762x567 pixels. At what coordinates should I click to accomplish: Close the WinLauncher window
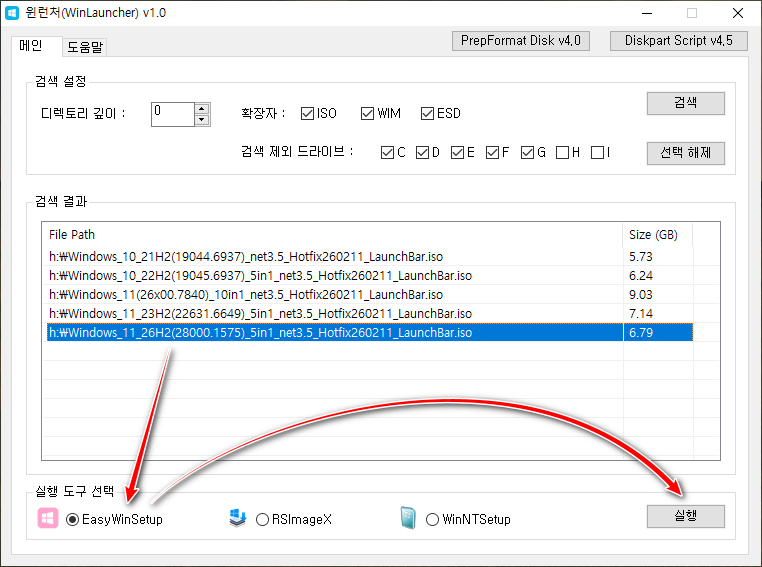(738, 13)
